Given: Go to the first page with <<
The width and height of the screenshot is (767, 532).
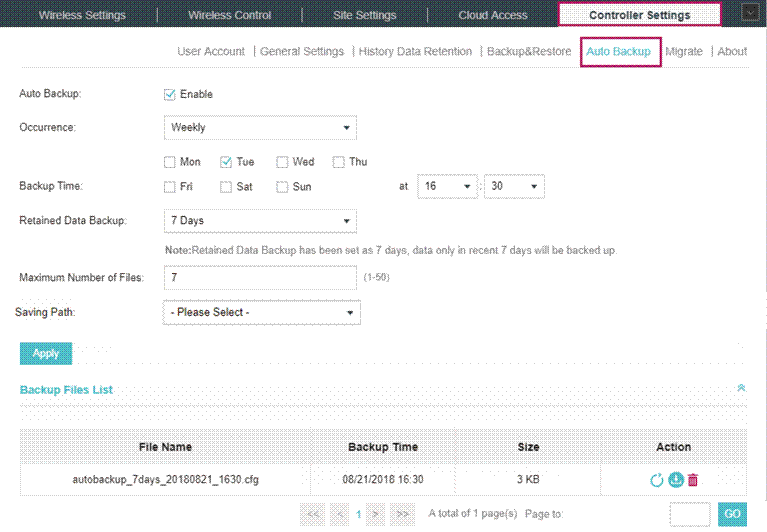Looking at the screenshot, I should [x=313, y=514].
